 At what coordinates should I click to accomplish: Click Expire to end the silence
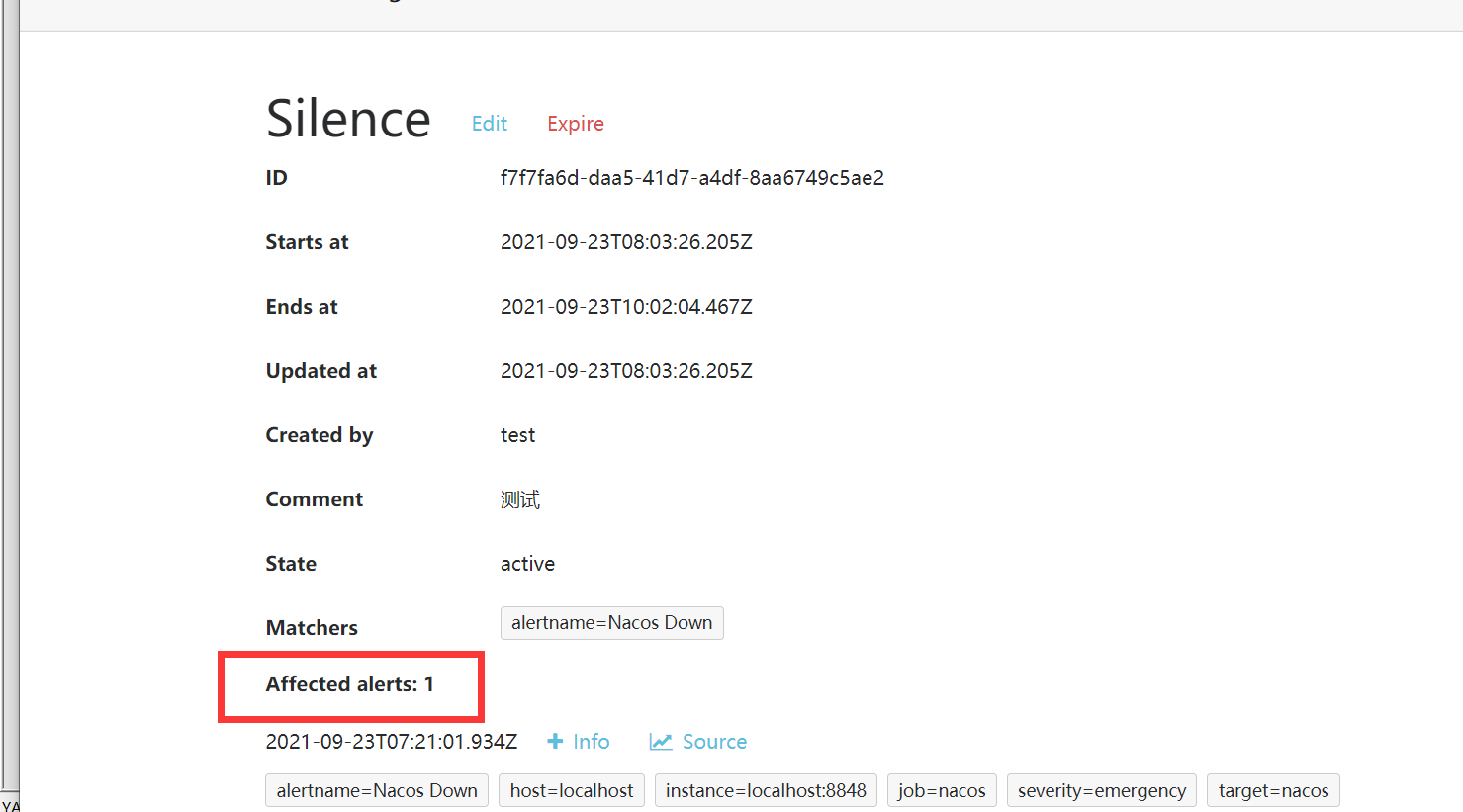(575, 123)
